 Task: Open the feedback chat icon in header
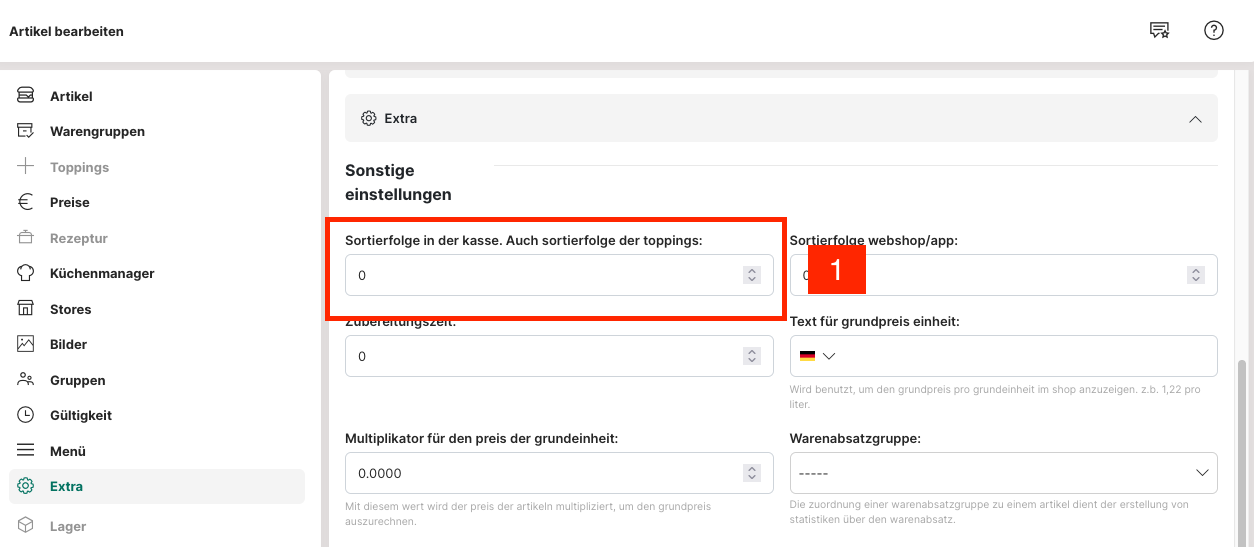1160,30
